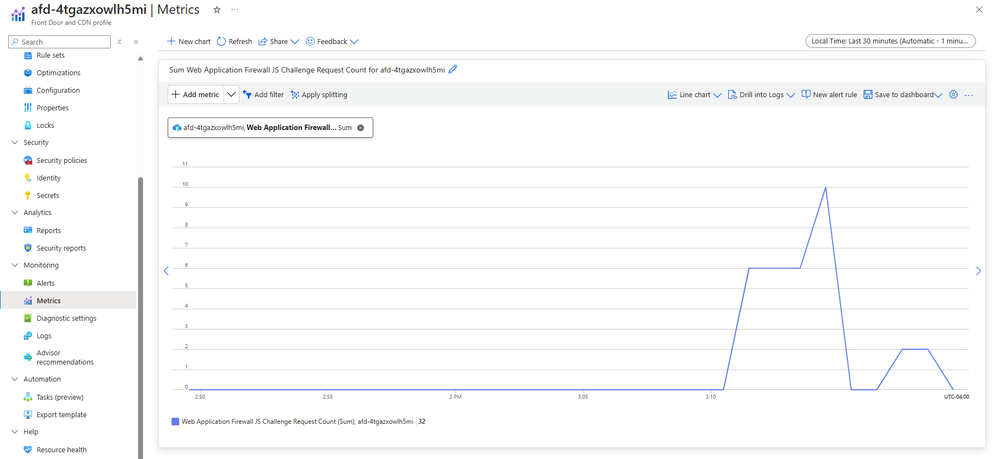
Task: Select Security policies in the sidebar
Action: click(x=61, y=160)
